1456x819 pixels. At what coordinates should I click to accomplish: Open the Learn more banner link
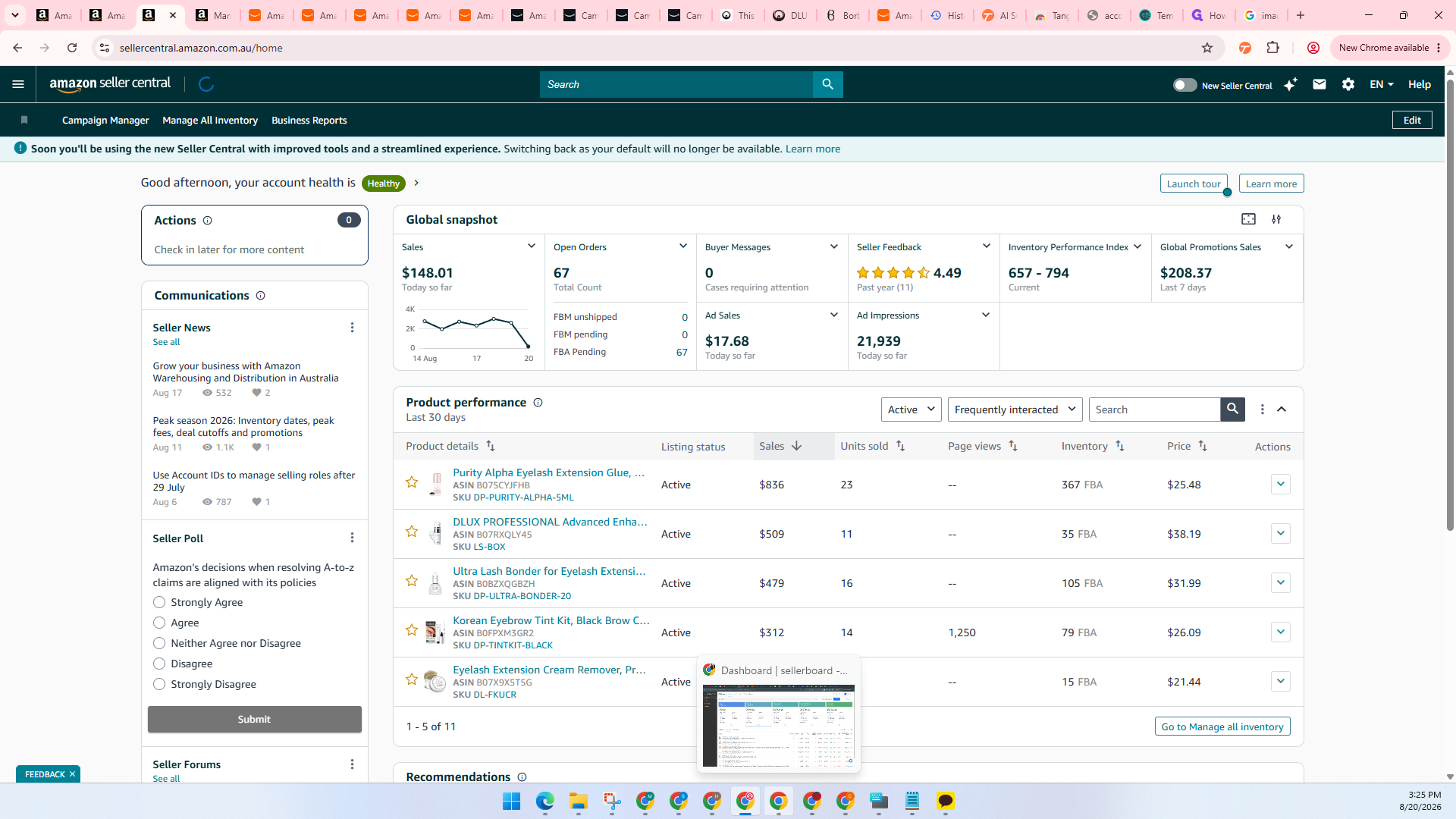pyautogui.click(x=812, y=149)
